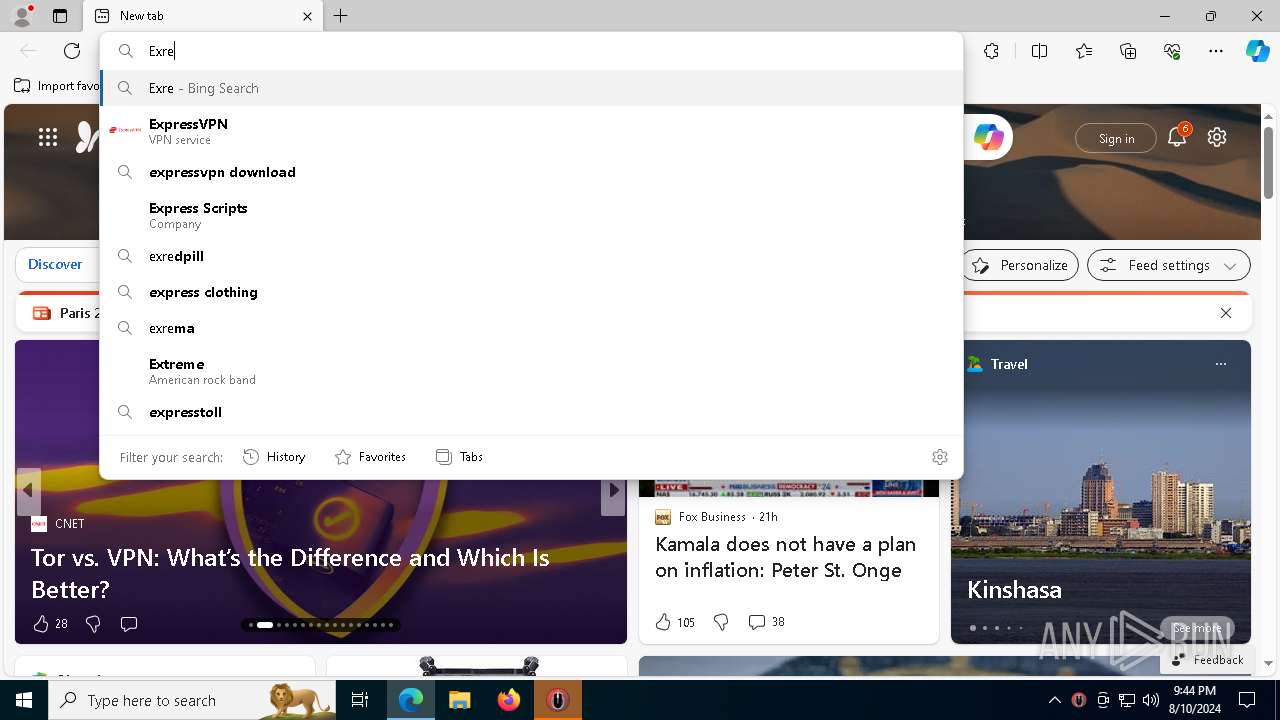Choose the exredpill suggestion

coord(532,256)
